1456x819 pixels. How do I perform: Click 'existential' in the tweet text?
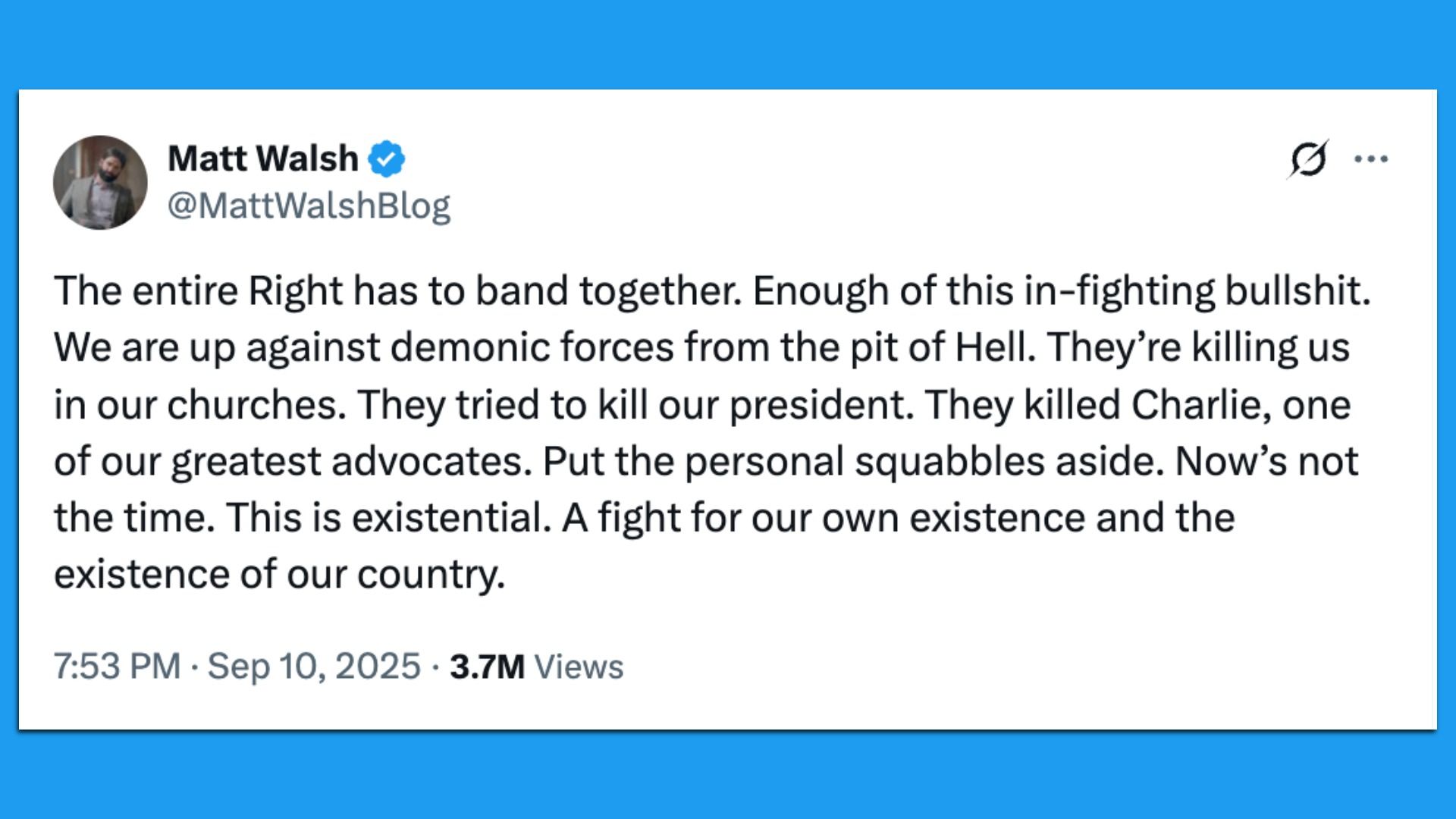click(x=451, y=518)
